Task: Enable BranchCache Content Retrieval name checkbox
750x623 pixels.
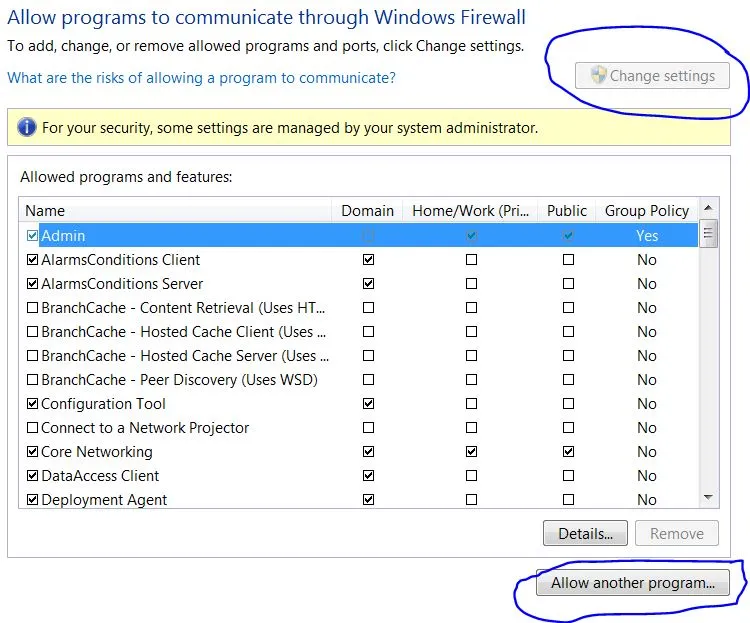Action: [32, 307]
